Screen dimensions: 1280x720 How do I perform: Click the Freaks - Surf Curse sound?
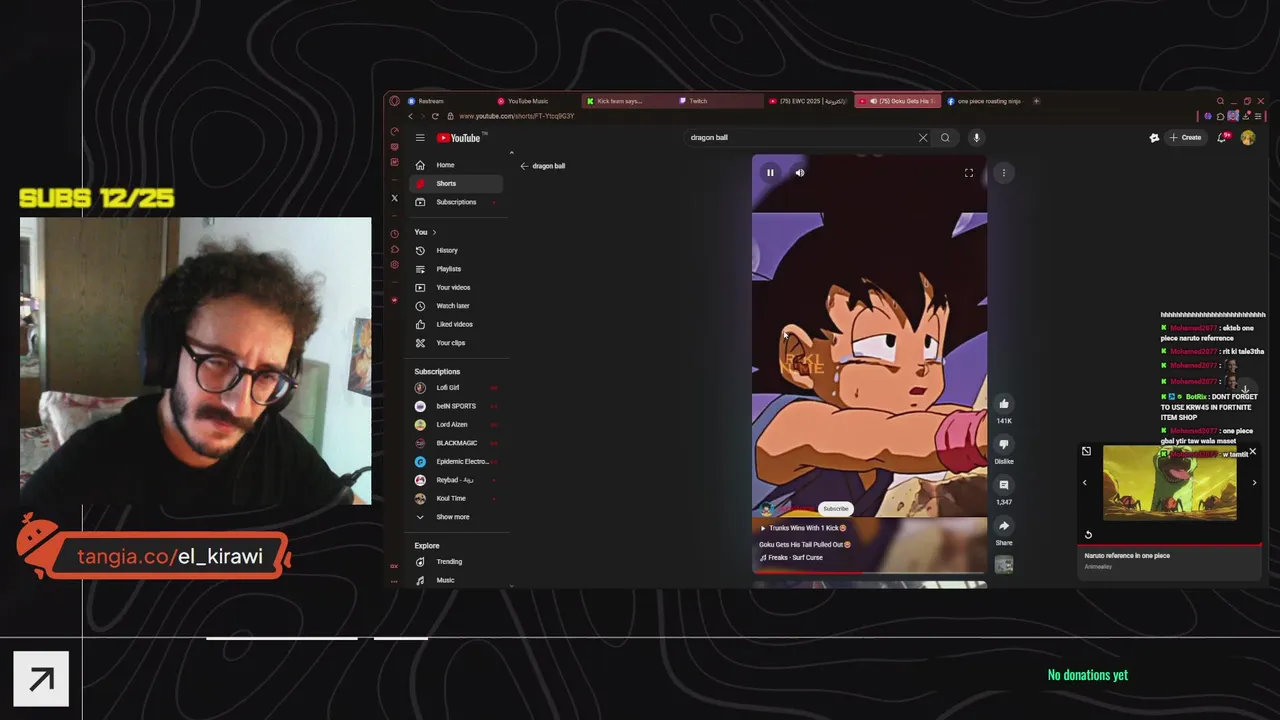pyautogui.click(x=791, y=558)
